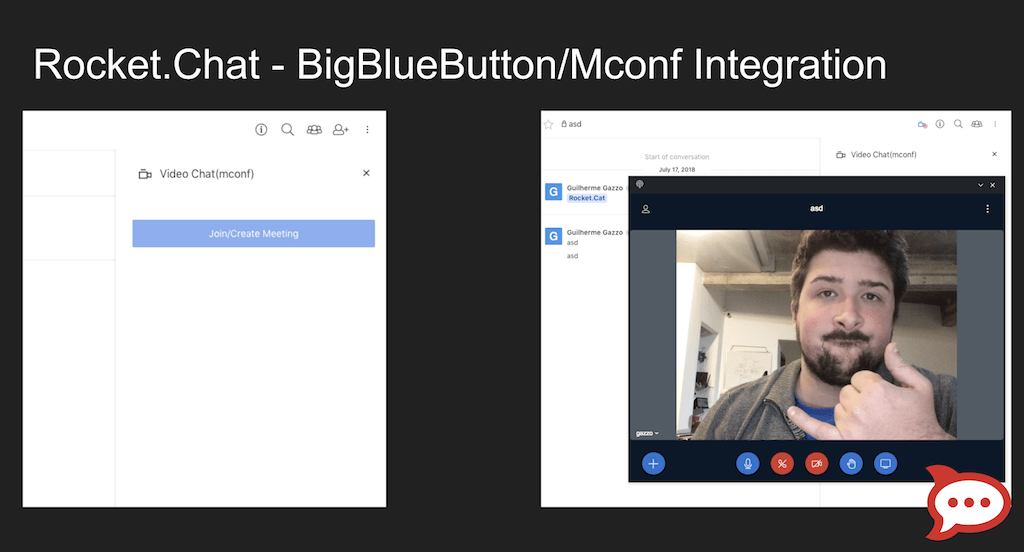
Task: Favorite the asd room with star icon
Action: pos(549,124)
